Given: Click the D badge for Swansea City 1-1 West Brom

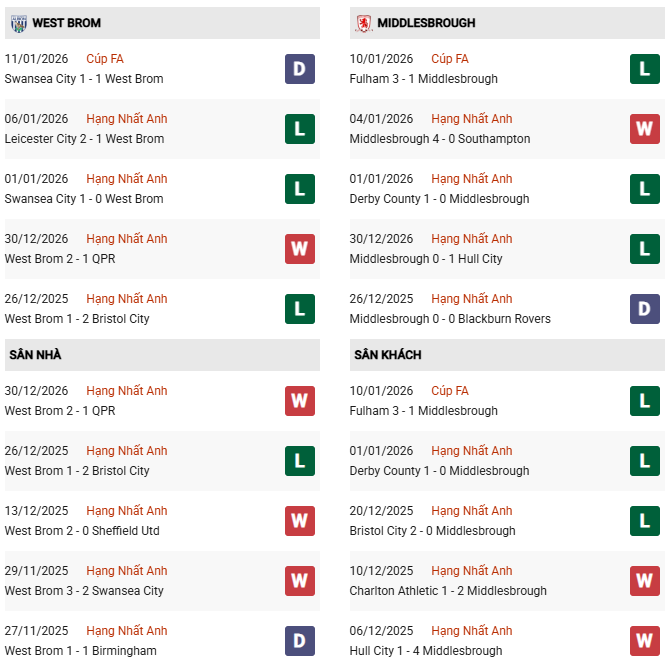Looking at the screenshot, I should pos(300,69).
